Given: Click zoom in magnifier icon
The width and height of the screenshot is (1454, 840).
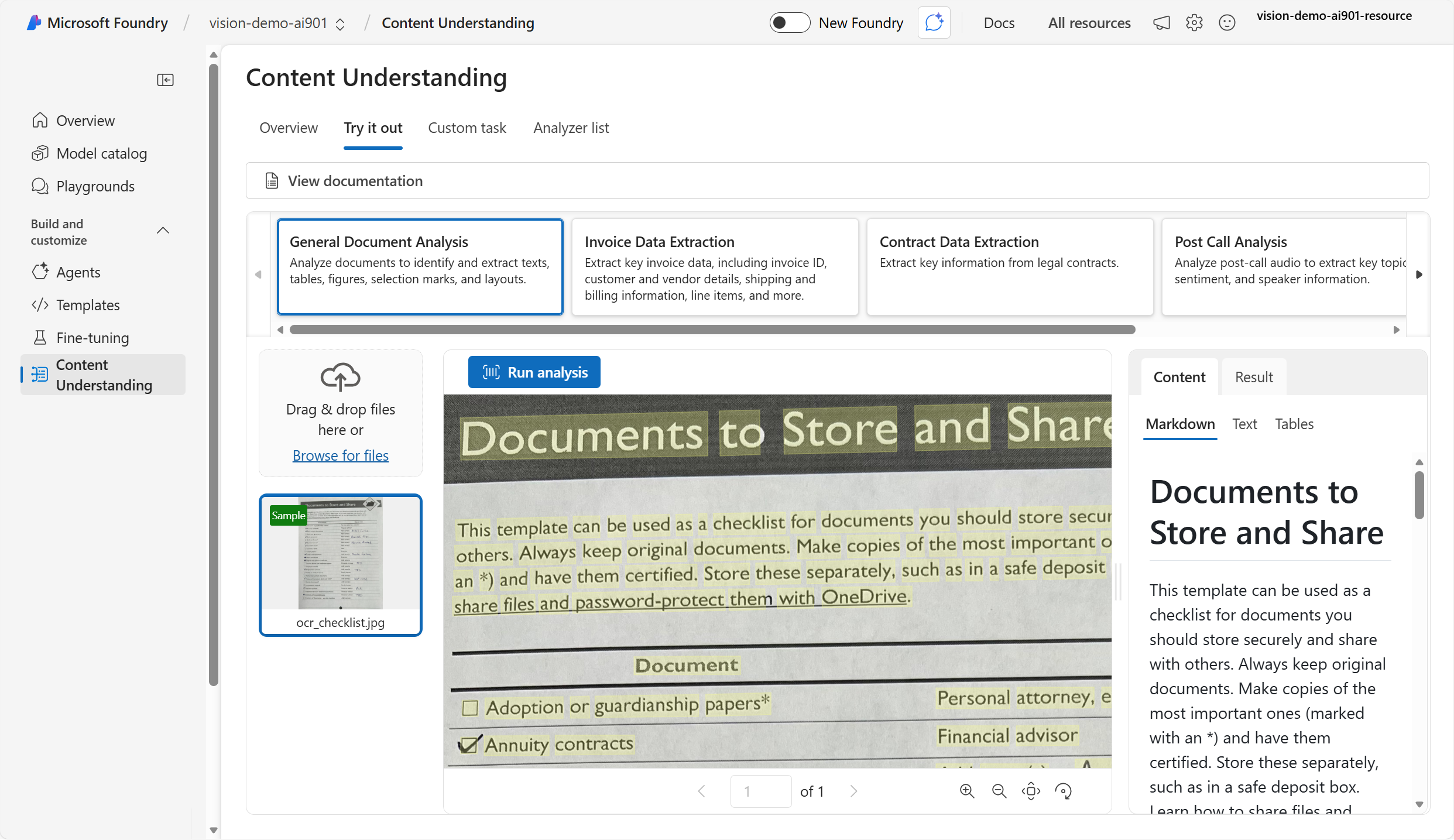Looking at the screenshot, I should (x=967, y=791).
